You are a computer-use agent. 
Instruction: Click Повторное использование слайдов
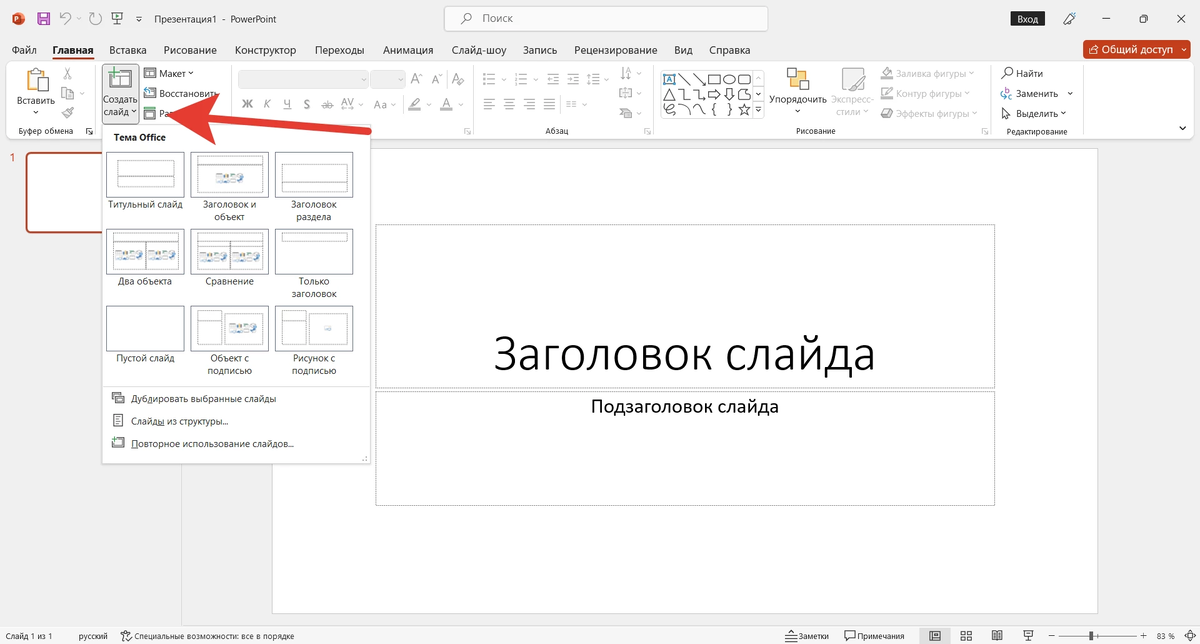212,443
